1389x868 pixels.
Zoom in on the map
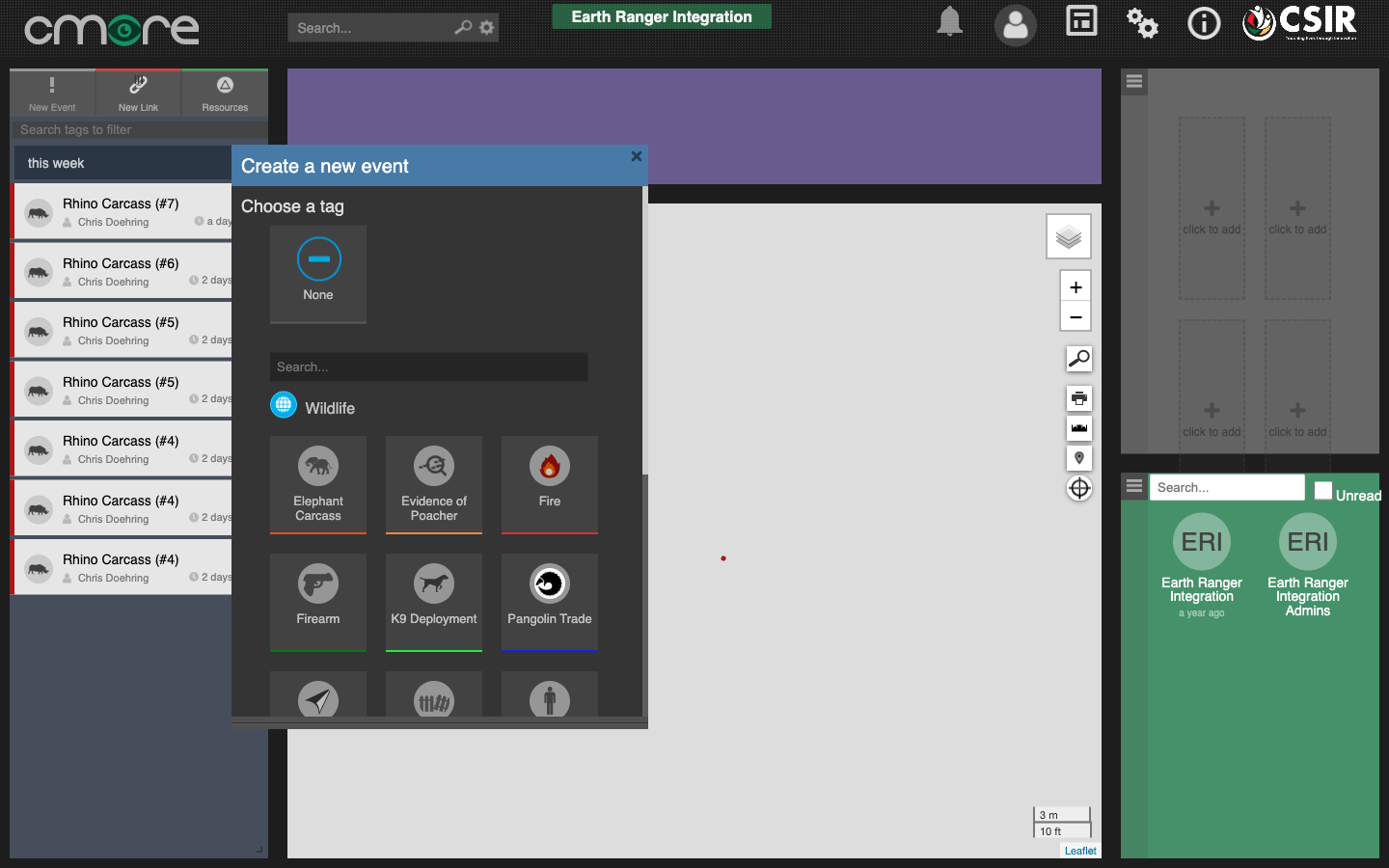pos(1076,287)
